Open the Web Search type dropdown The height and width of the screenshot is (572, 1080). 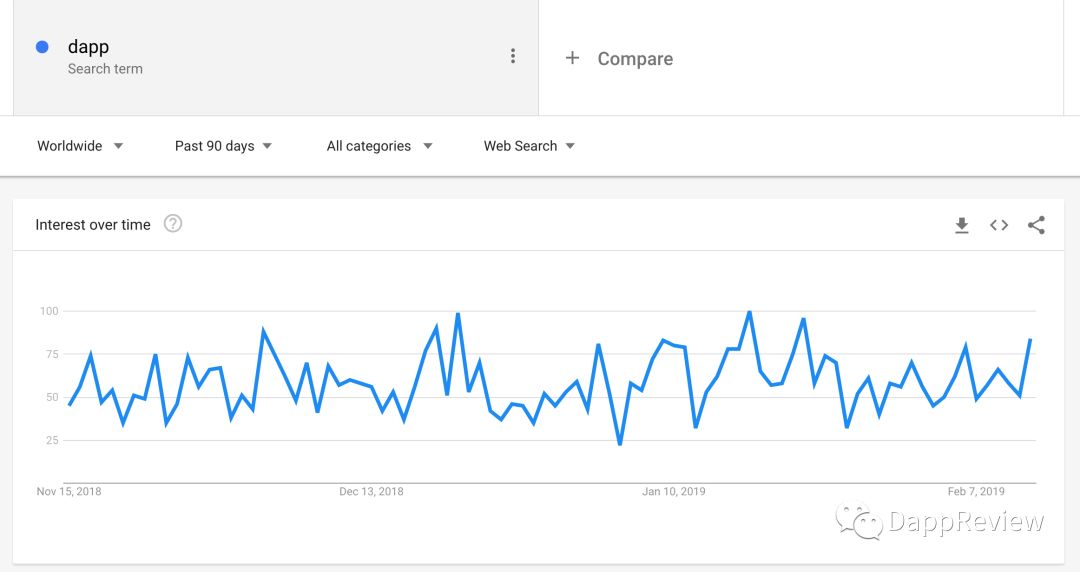click(x=529, y=146)
